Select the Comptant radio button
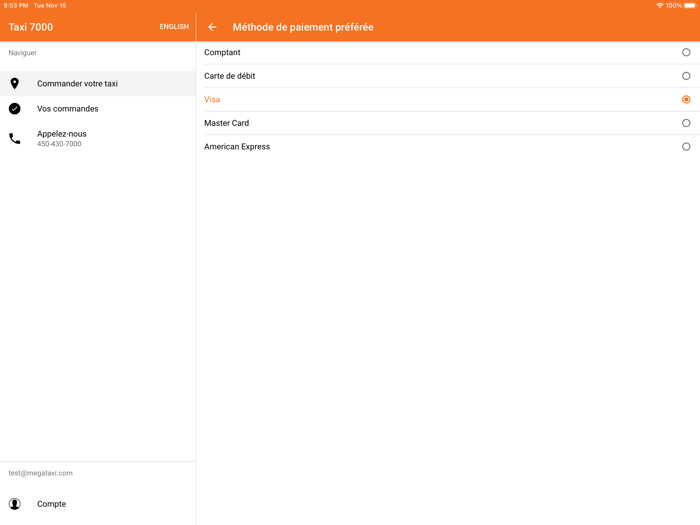 tap(686, 52)
